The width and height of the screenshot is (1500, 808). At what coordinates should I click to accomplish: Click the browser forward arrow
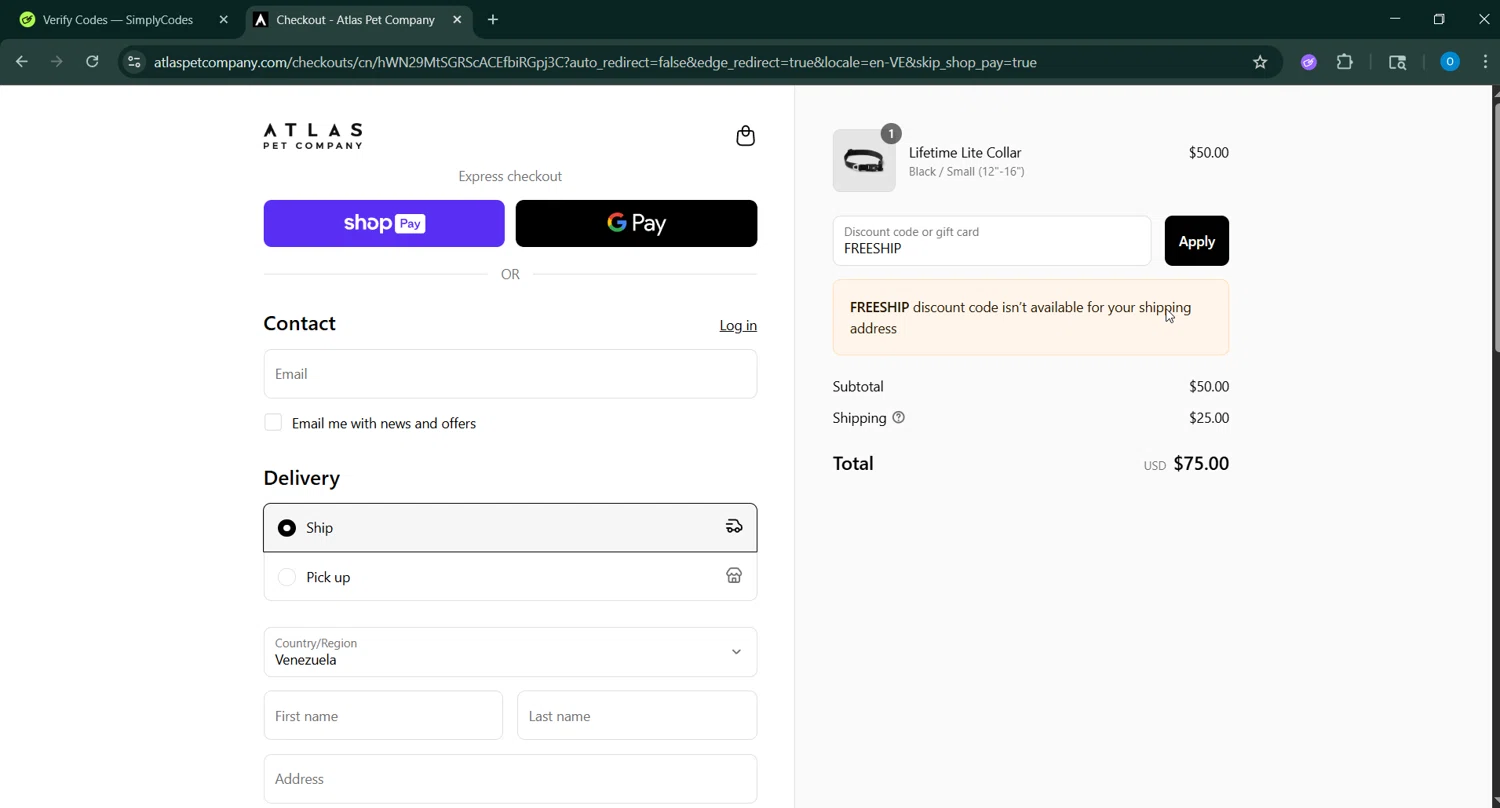point(57,62)
